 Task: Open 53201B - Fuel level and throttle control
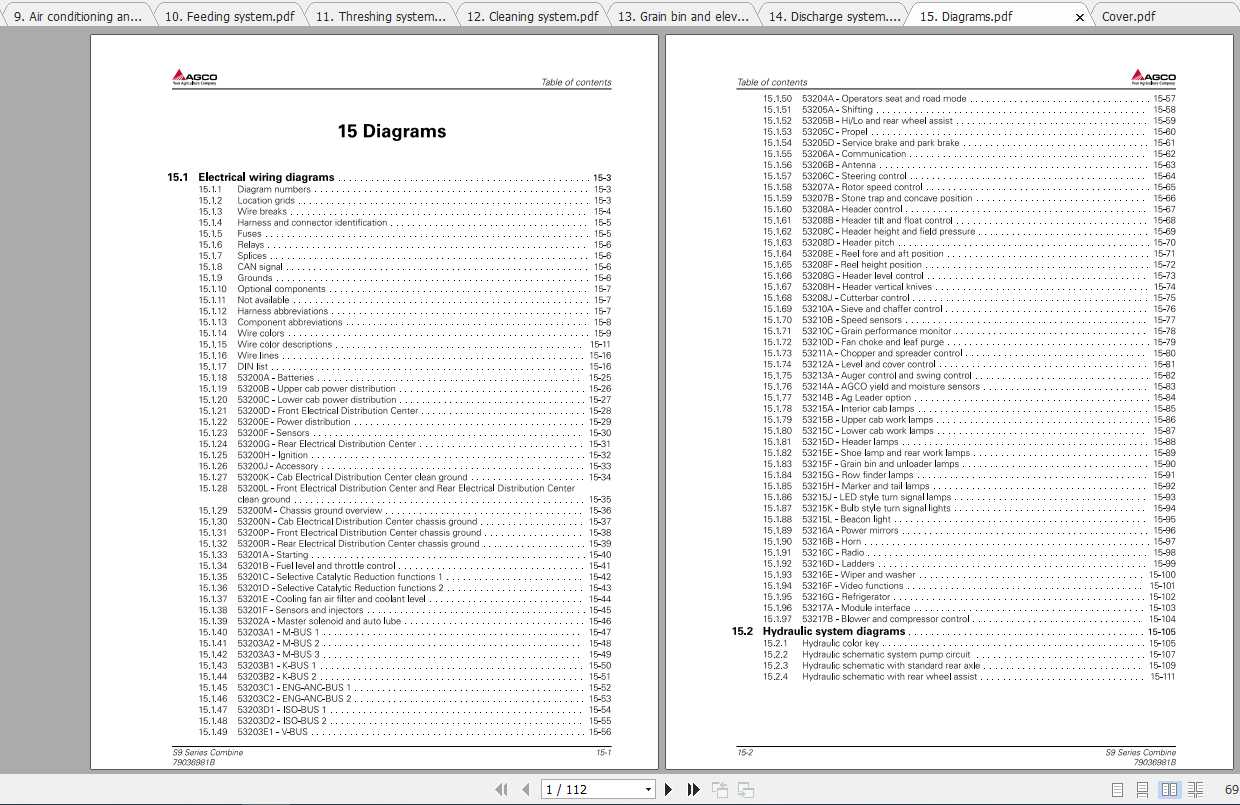point(316,566)
